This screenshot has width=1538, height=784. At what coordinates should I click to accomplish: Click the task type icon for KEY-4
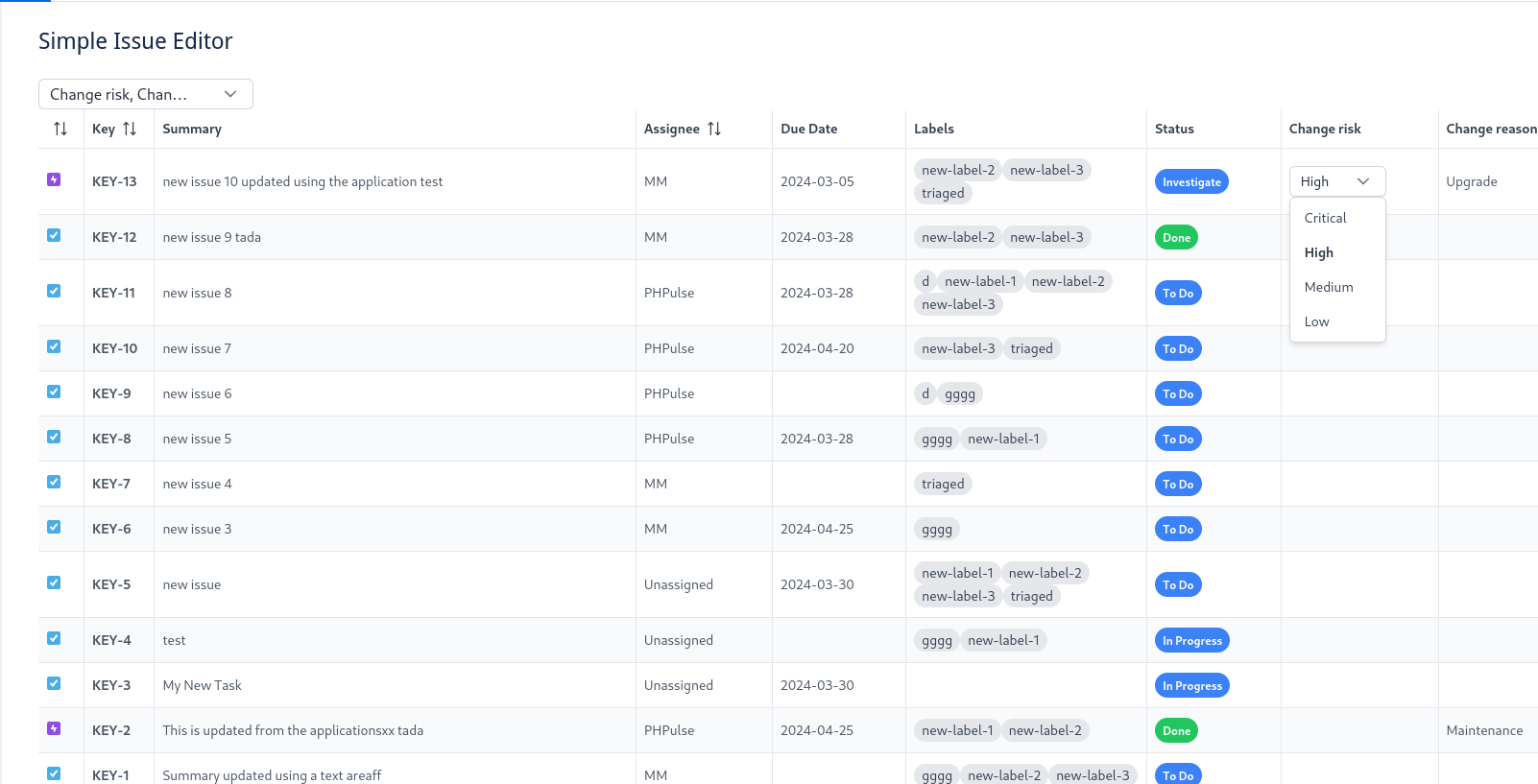[x=54, y=638]
